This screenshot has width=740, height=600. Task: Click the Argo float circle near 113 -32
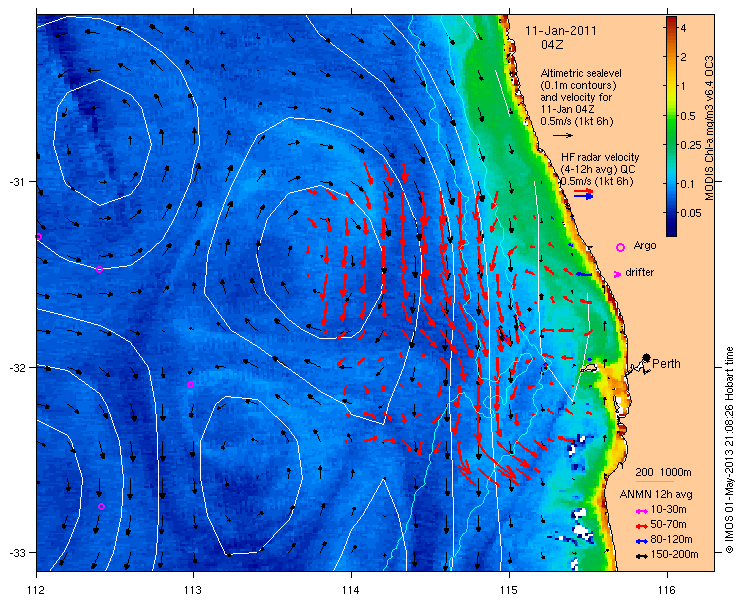[x=190, y=384]
